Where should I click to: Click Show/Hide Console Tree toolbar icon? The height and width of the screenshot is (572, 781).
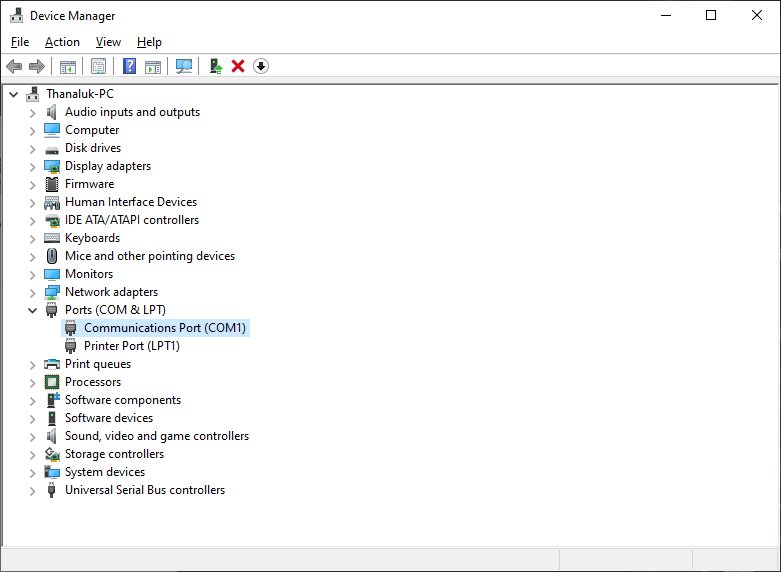click(x=68, y=66)
